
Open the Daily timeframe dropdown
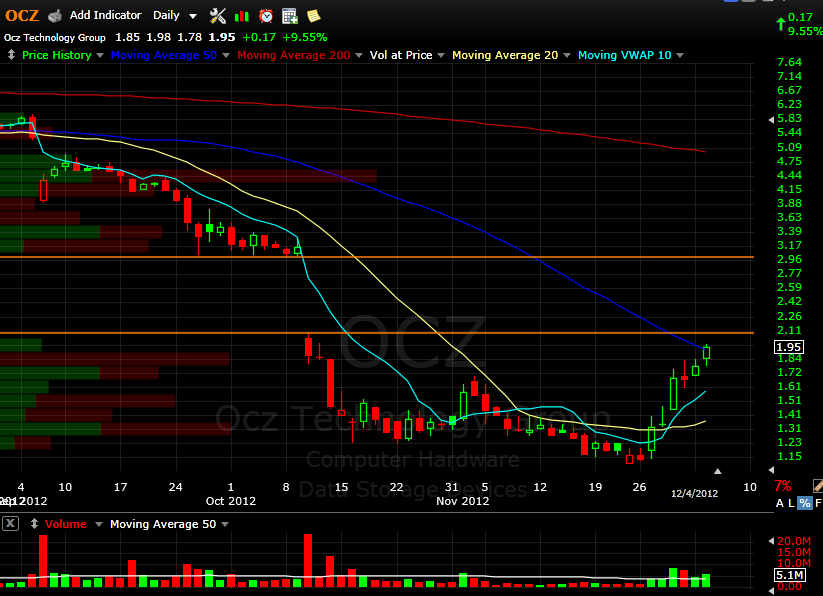(x=175, y=16)
